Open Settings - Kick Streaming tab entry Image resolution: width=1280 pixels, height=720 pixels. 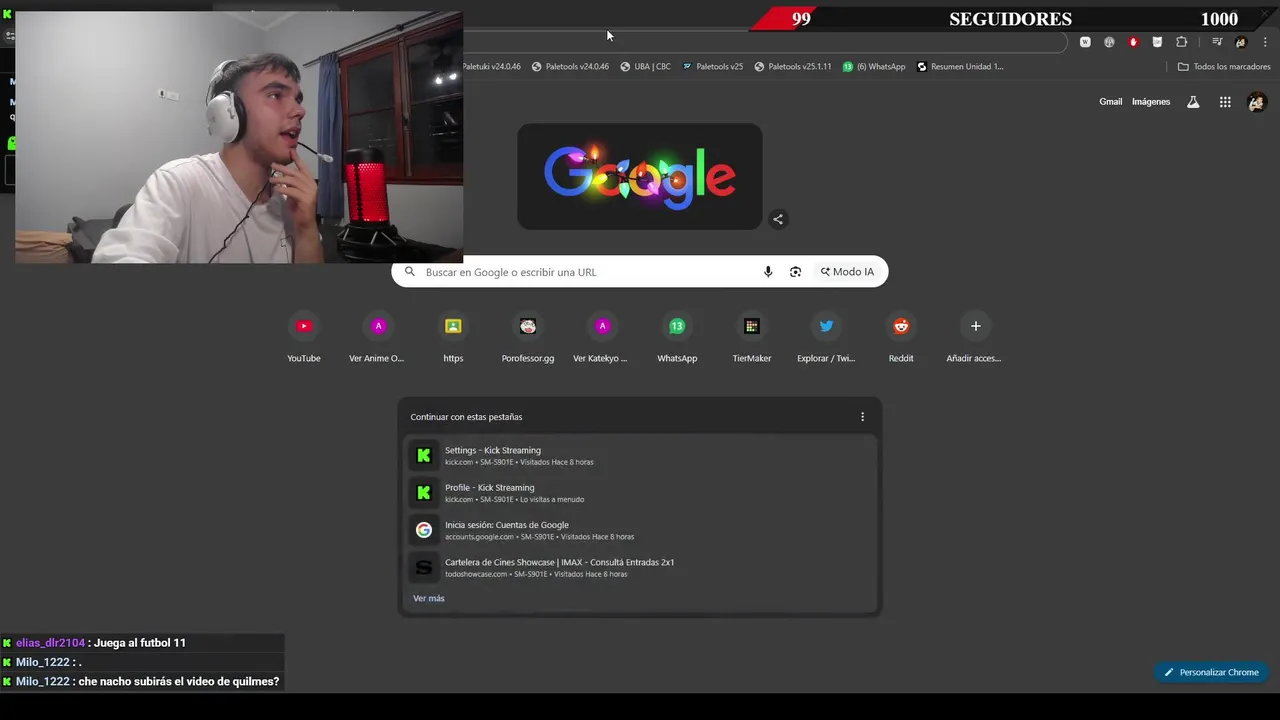[x=640, y=456]
